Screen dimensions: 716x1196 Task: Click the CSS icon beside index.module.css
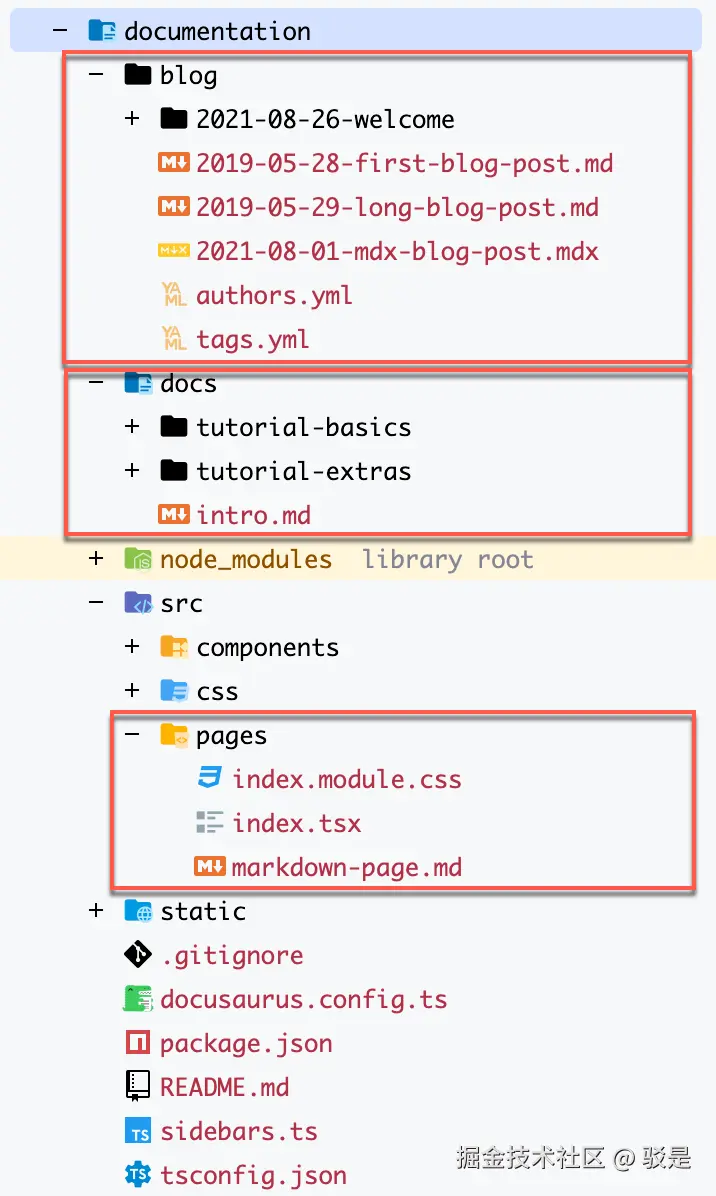click(210, 779)
